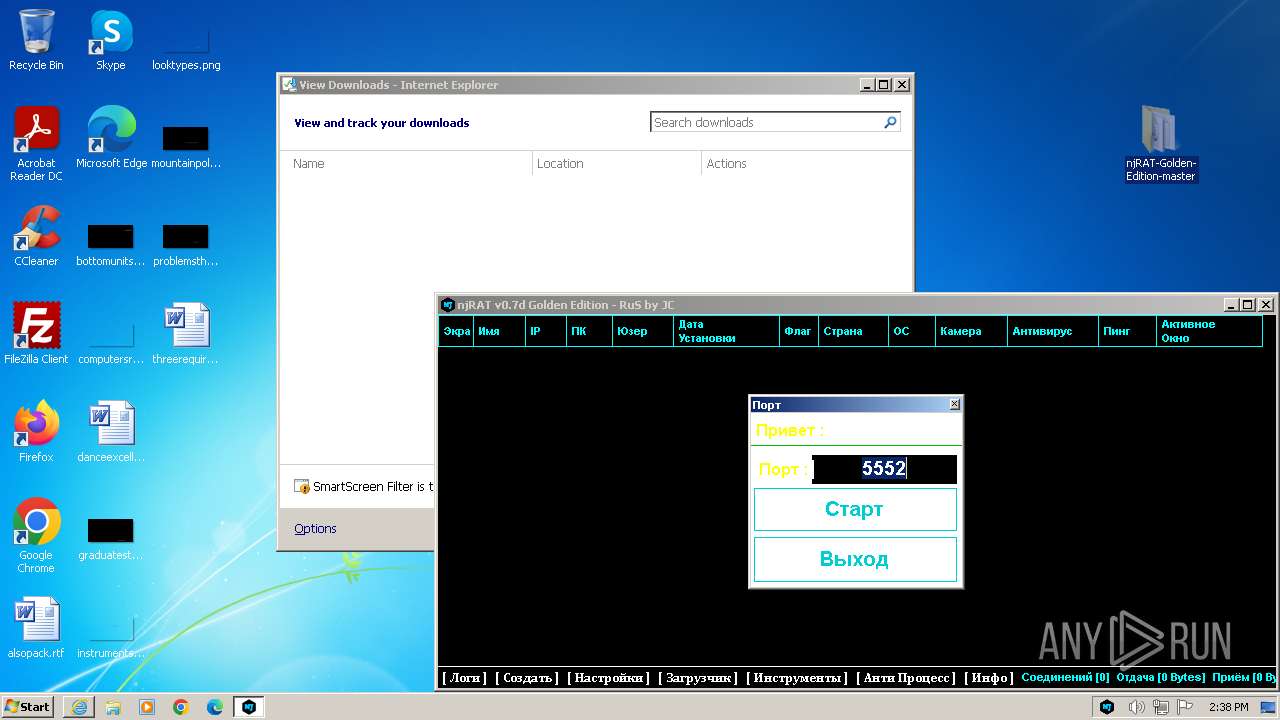
Task: Open the Recycle Bin desktop icon
Action: pos(36,40)
